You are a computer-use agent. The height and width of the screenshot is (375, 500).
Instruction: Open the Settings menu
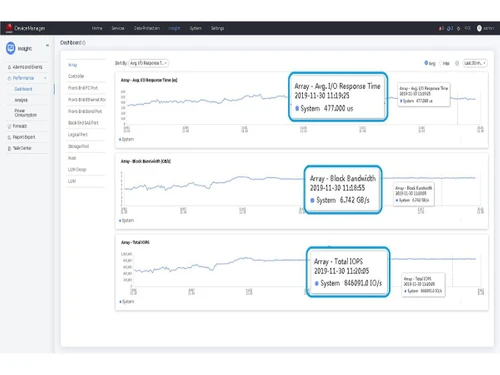(x=217, y=28)
